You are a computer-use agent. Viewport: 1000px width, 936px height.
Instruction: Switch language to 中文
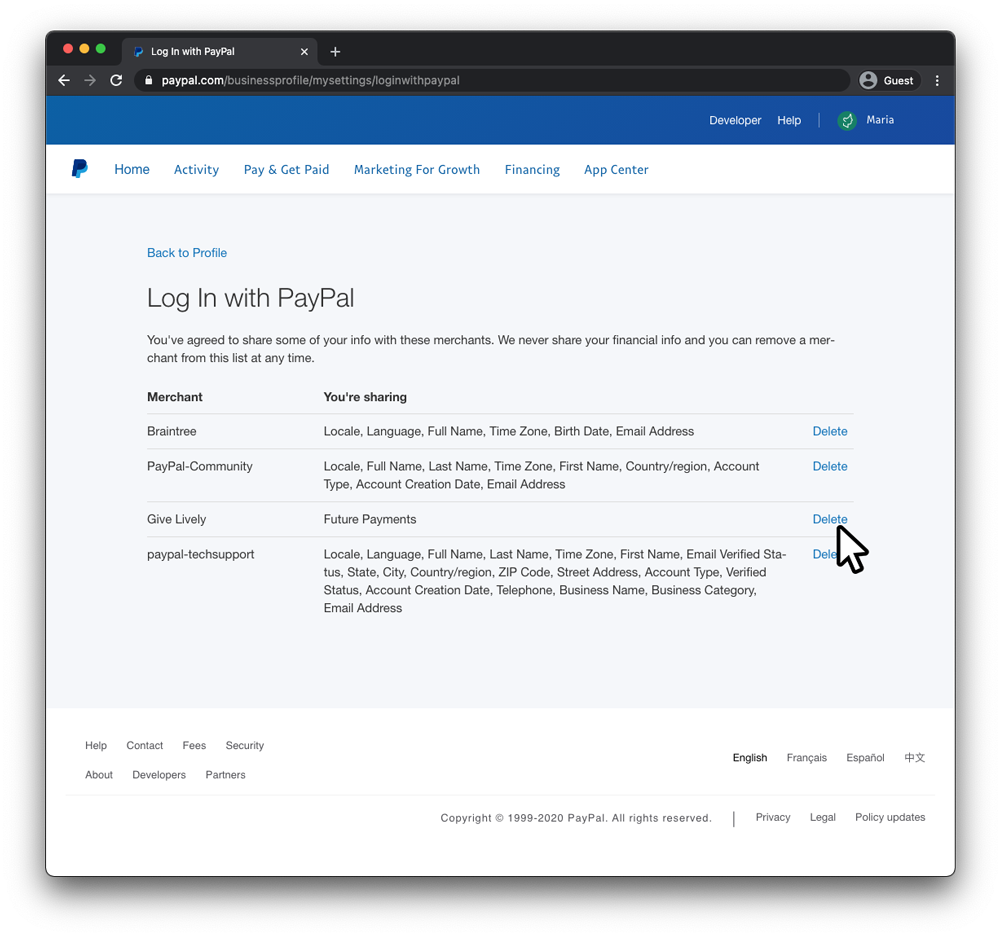pos(915,757)
